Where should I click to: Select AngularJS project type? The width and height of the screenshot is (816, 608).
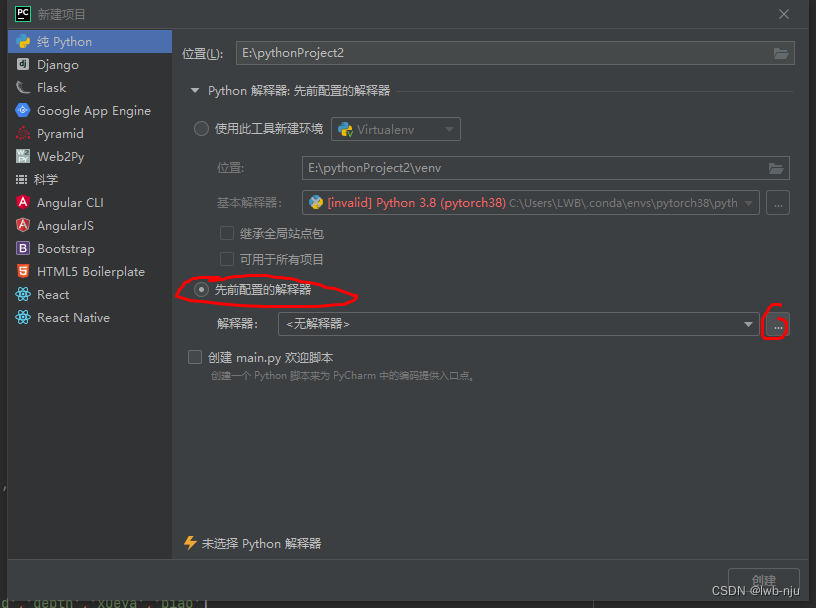(90, 225)
